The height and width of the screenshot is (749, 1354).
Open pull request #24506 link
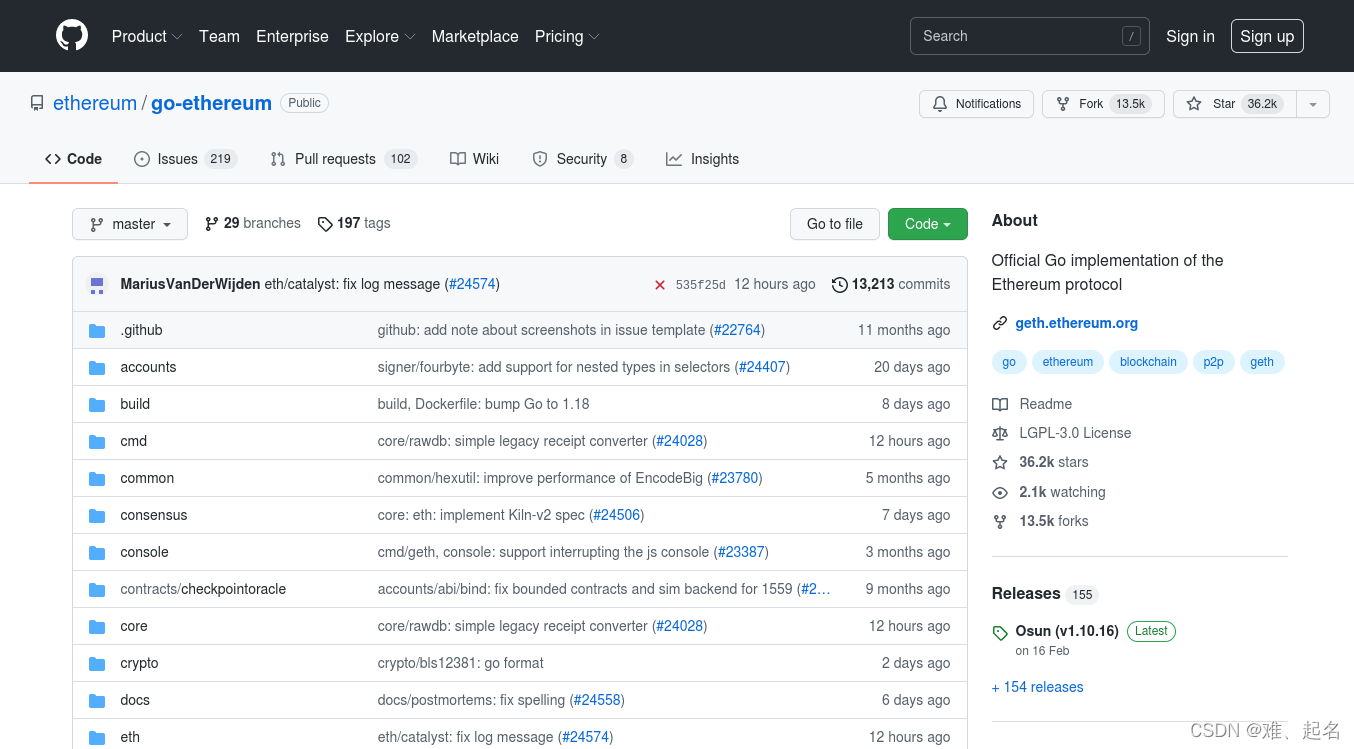(x=615, y=515)
